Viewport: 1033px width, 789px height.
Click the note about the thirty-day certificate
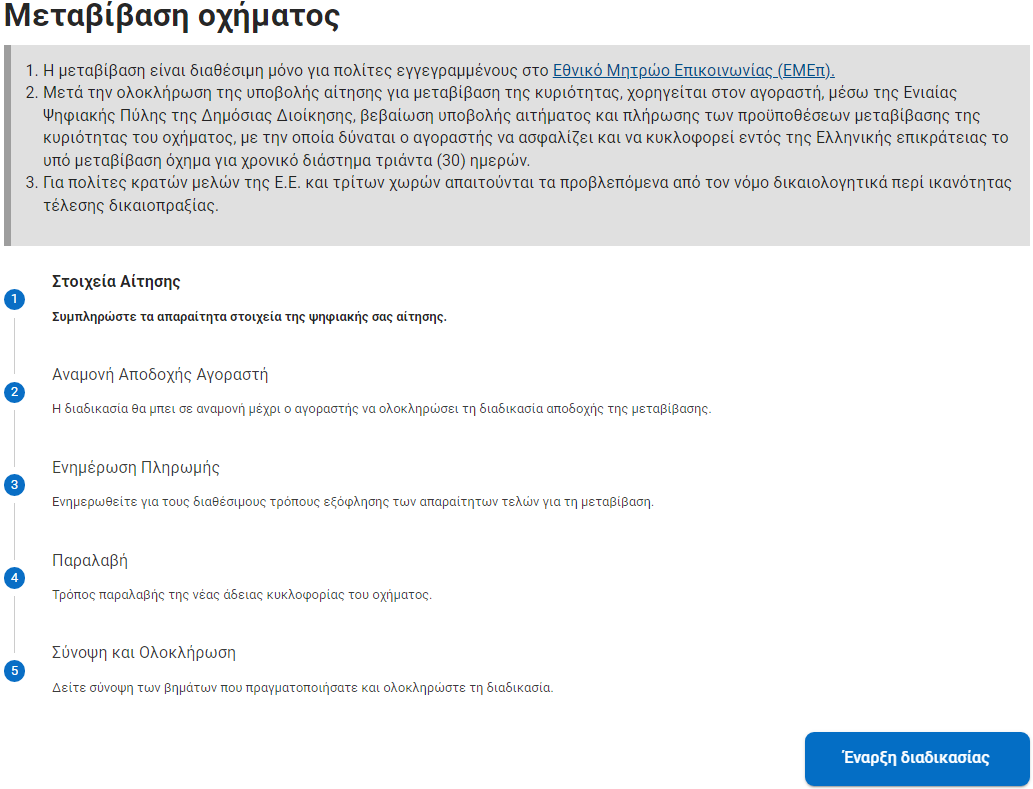click(520, 127)
